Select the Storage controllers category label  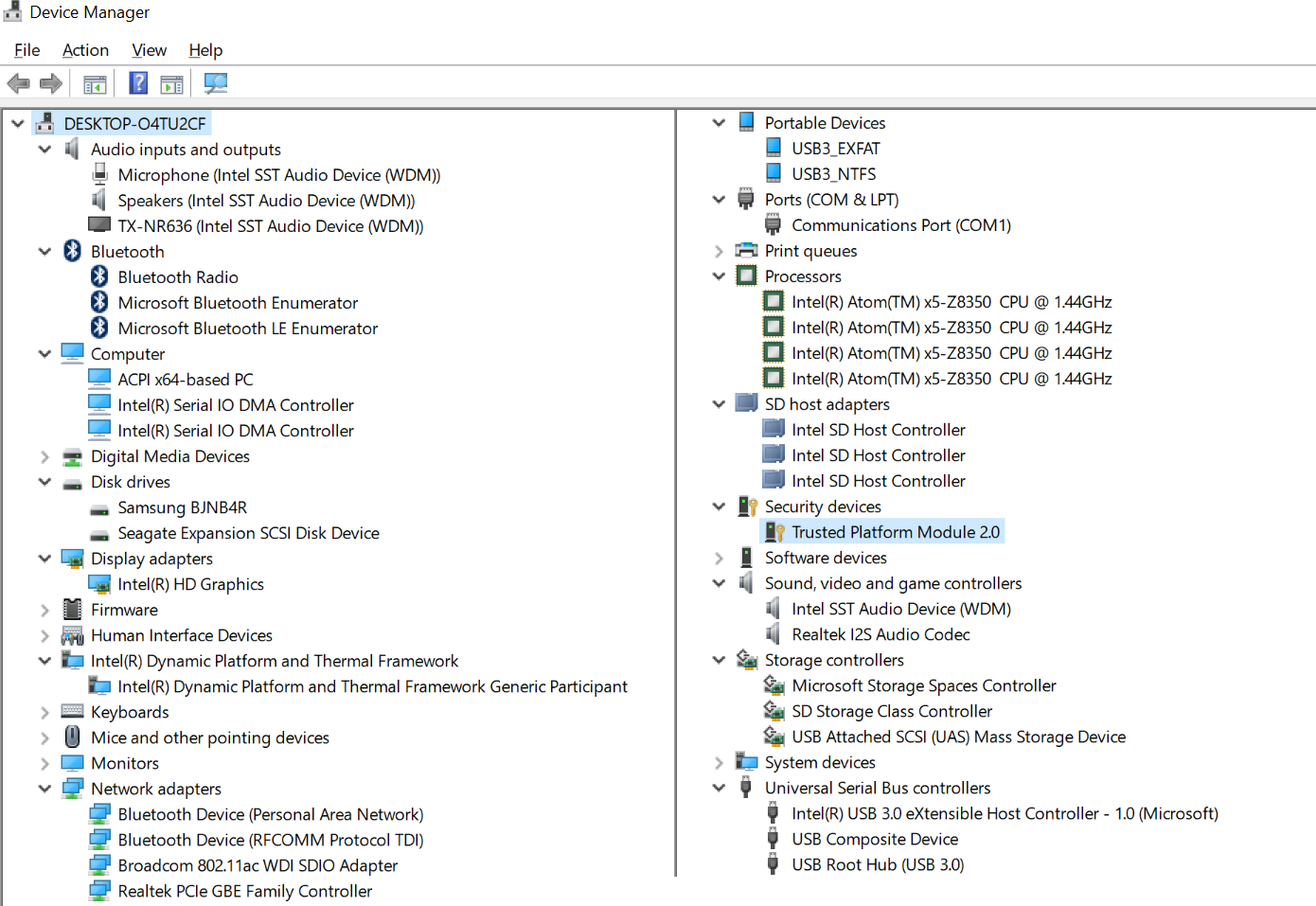[x=834, y=660]
